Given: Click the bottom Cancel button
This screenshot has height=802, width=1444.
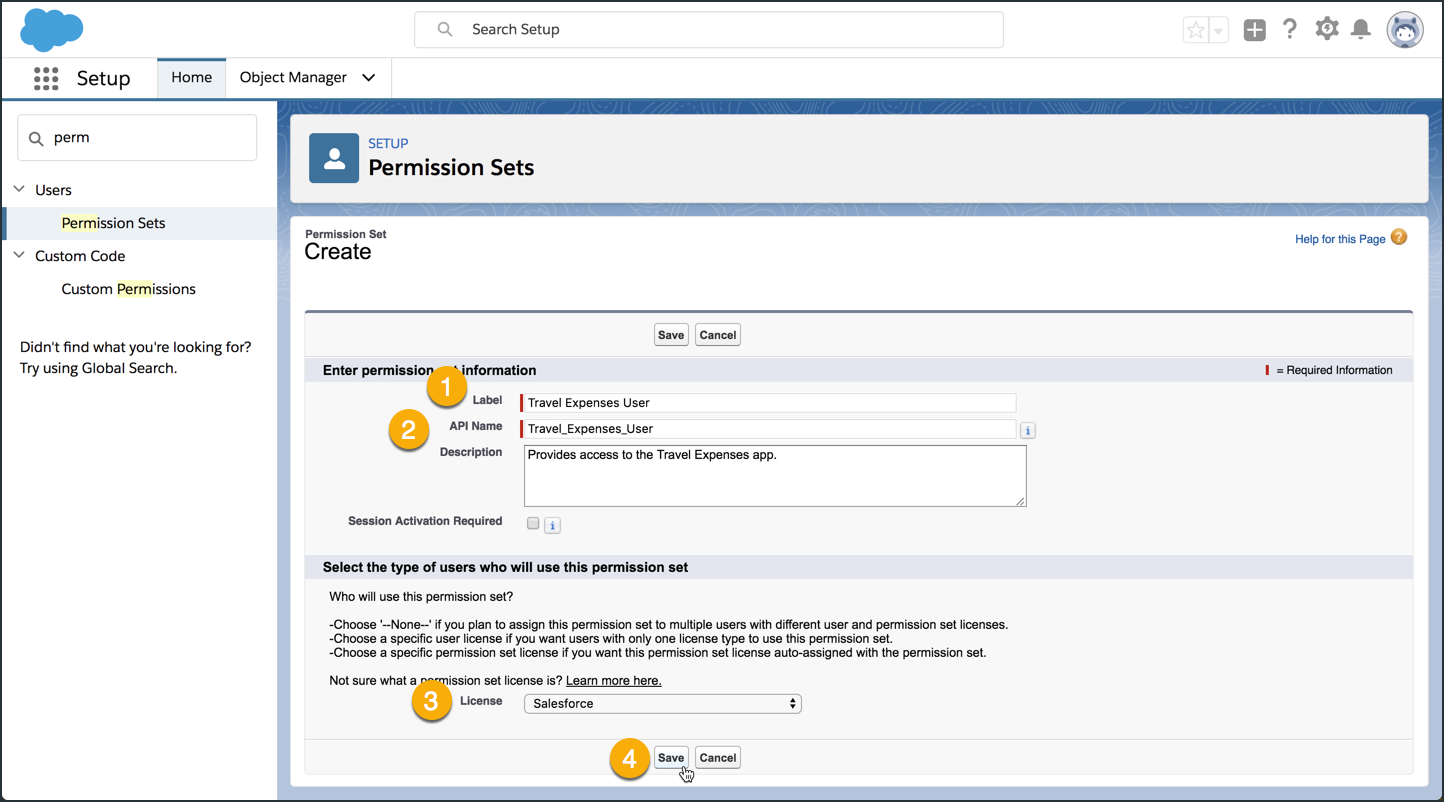Looking at the screenshot, I should point(718,758).
